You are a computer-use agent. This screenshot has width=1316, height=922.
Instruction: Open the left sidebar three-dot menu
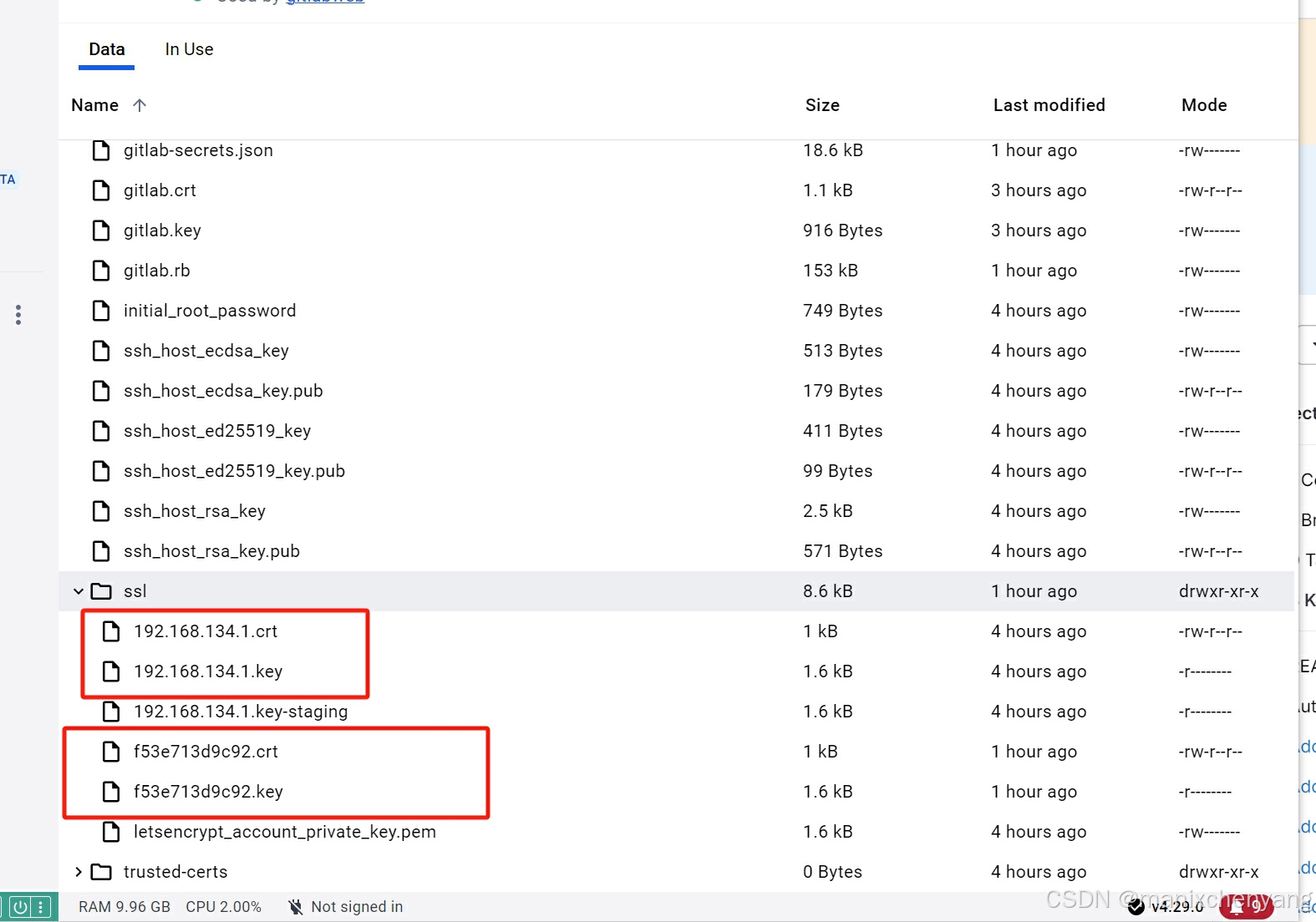pos(18,315)
